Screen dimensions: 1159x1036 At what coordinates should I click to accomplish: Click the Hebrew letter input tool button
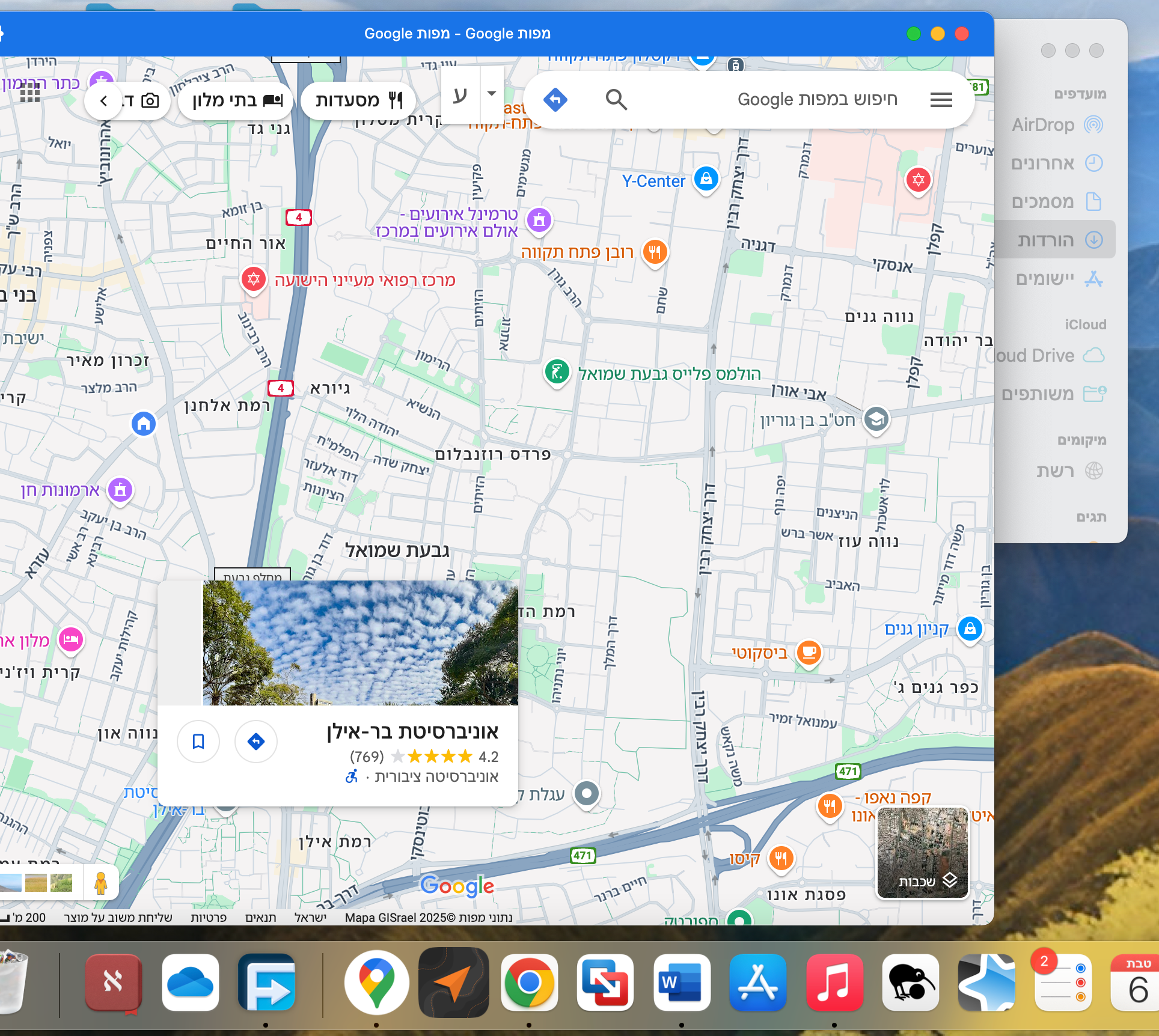tap(460, 95)
